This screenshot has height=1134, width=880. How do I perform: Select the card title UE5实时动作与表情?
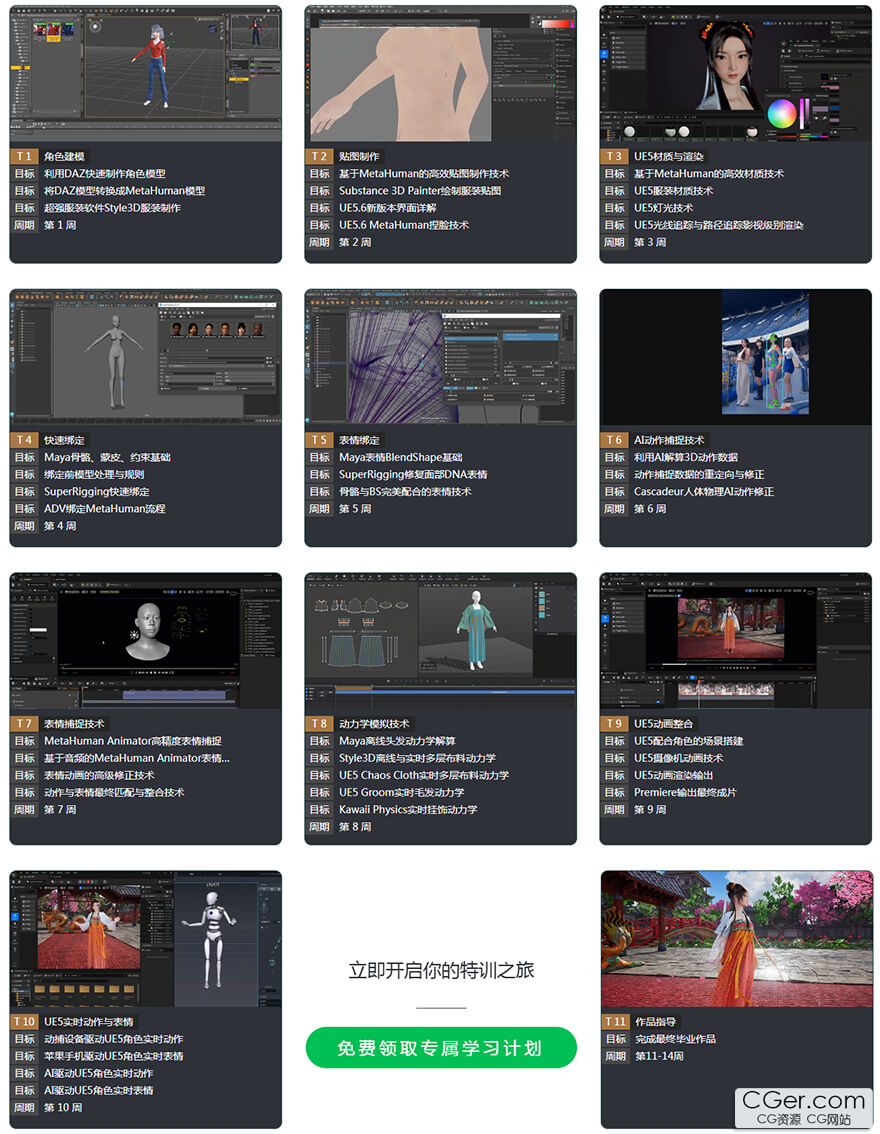pyautogui.click(x=89, y=1021)
